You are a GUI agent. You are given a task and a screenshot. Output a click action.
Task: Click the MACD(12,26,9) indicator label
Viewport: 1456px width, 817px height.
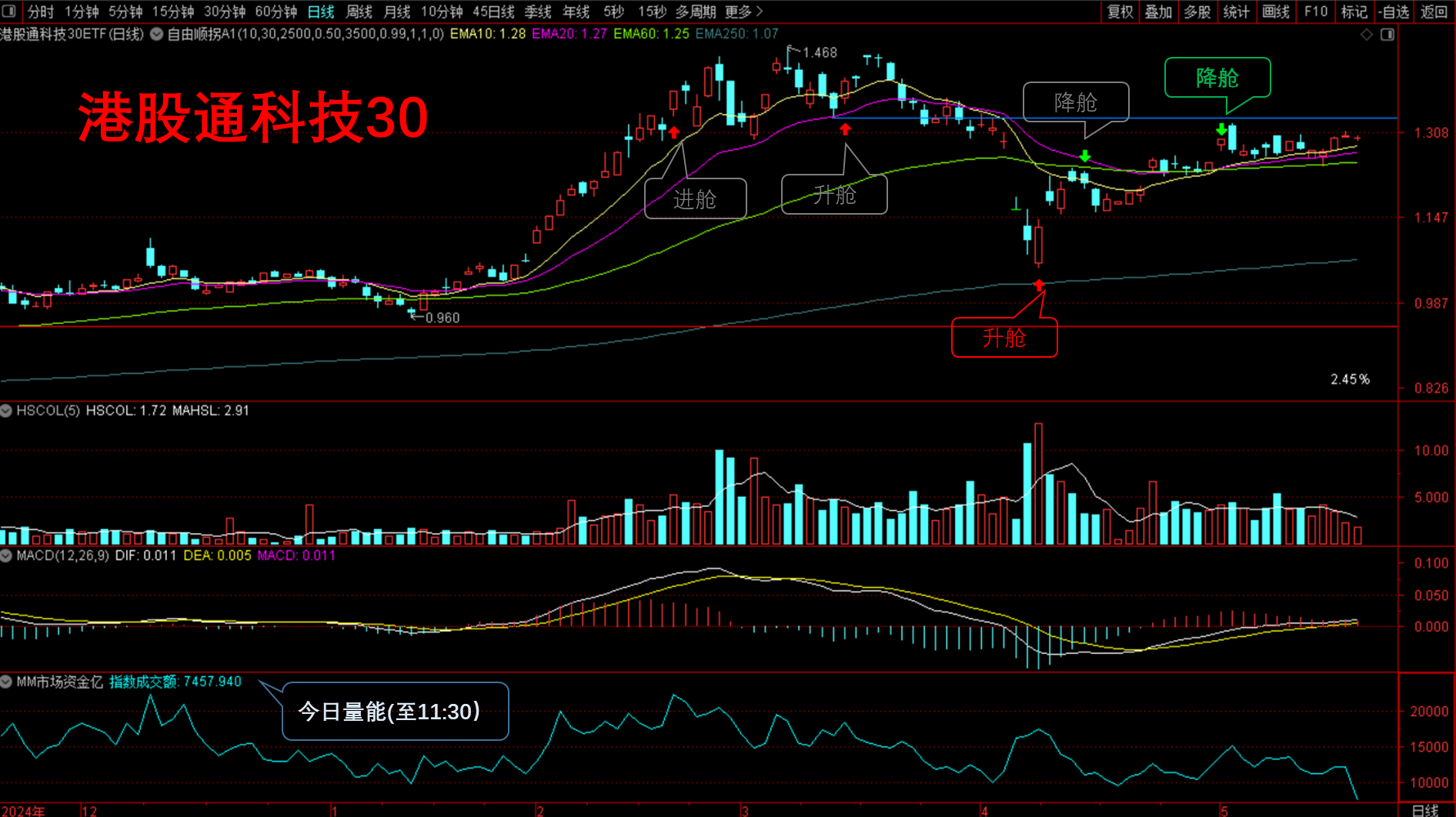(x=62, y=555)
